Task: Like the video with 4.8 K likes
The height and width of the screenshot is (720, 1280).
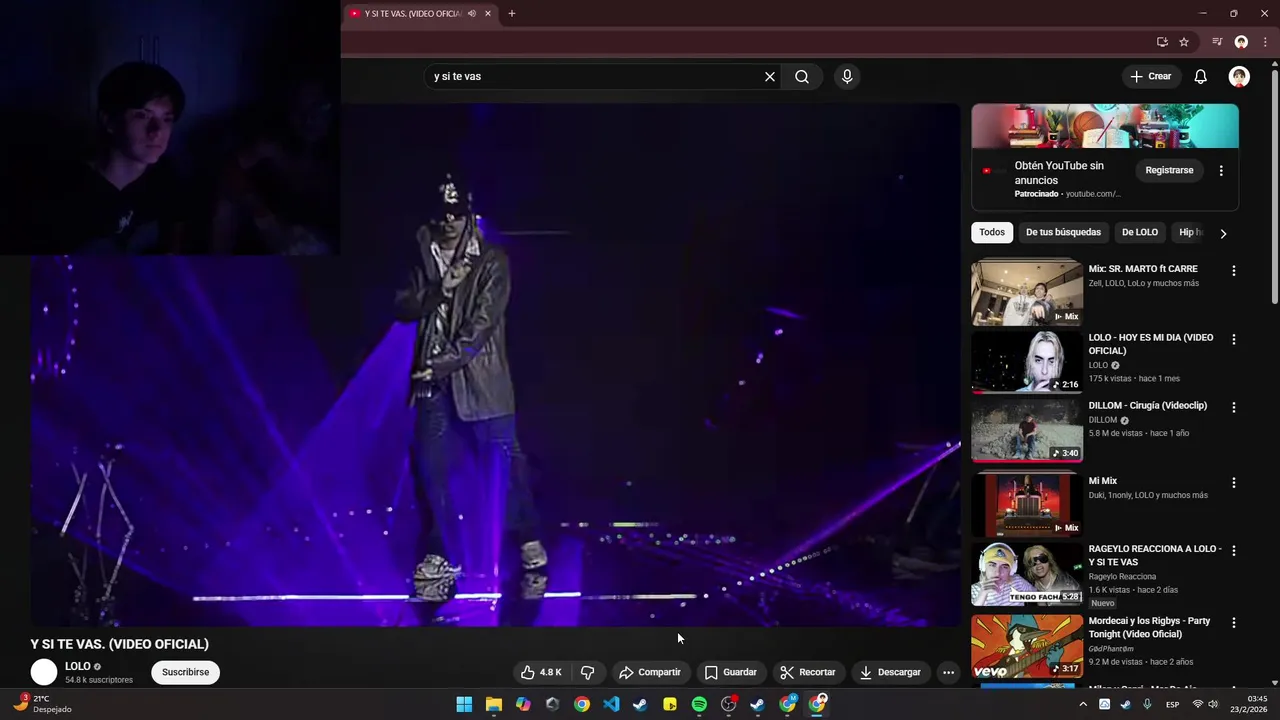Action: click(x=541, y=672)
